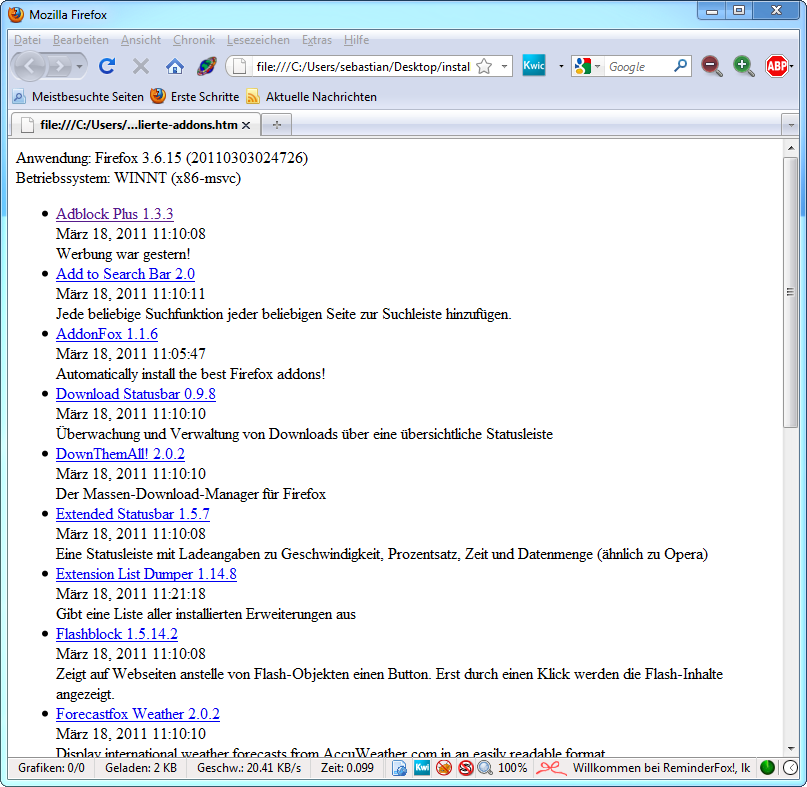Close the lierte-addons.htm tab
This screenshot has height=787, width=807.
click(x=246, y=125)
